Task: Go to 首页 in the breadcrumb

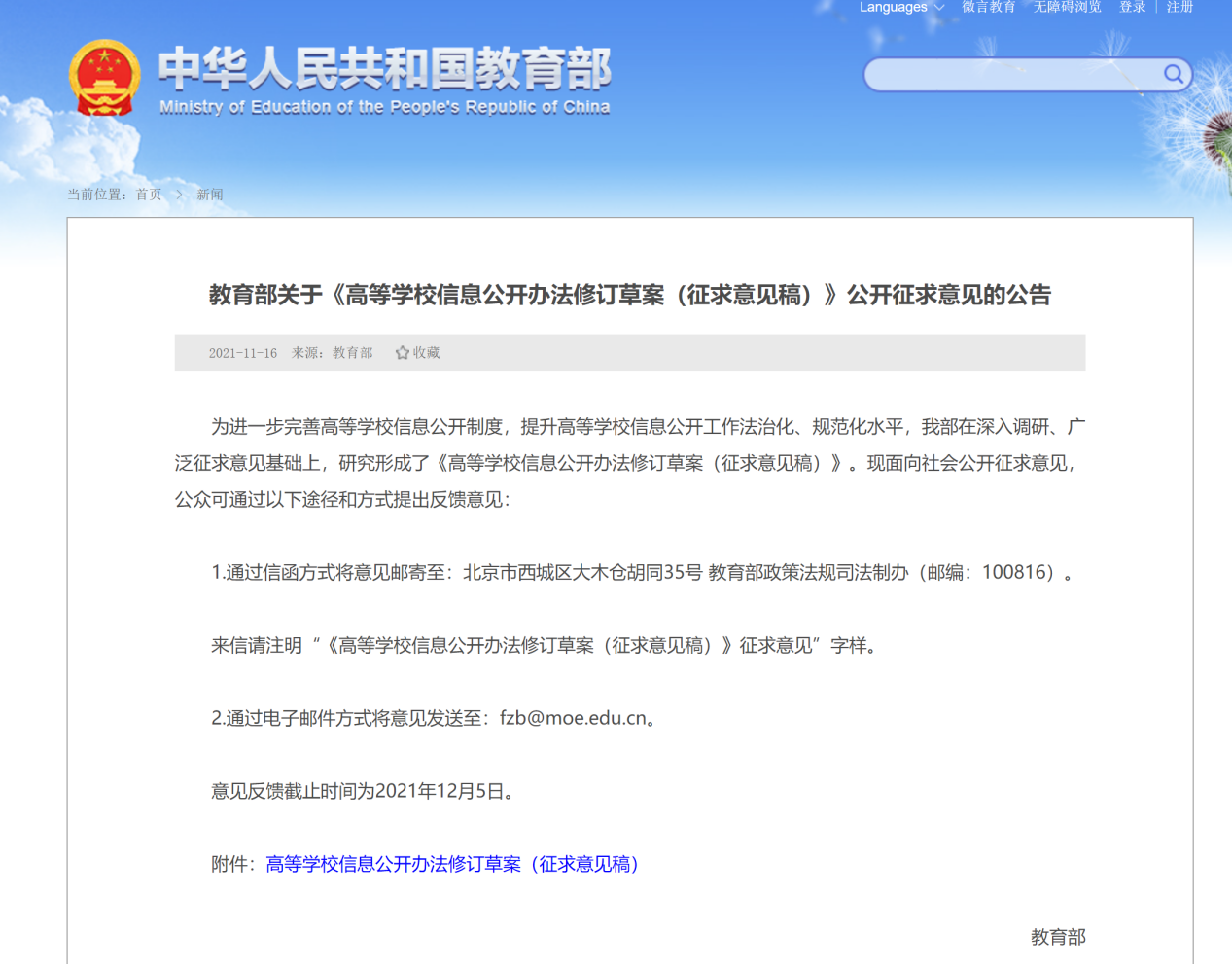Action: click(149, 195)
